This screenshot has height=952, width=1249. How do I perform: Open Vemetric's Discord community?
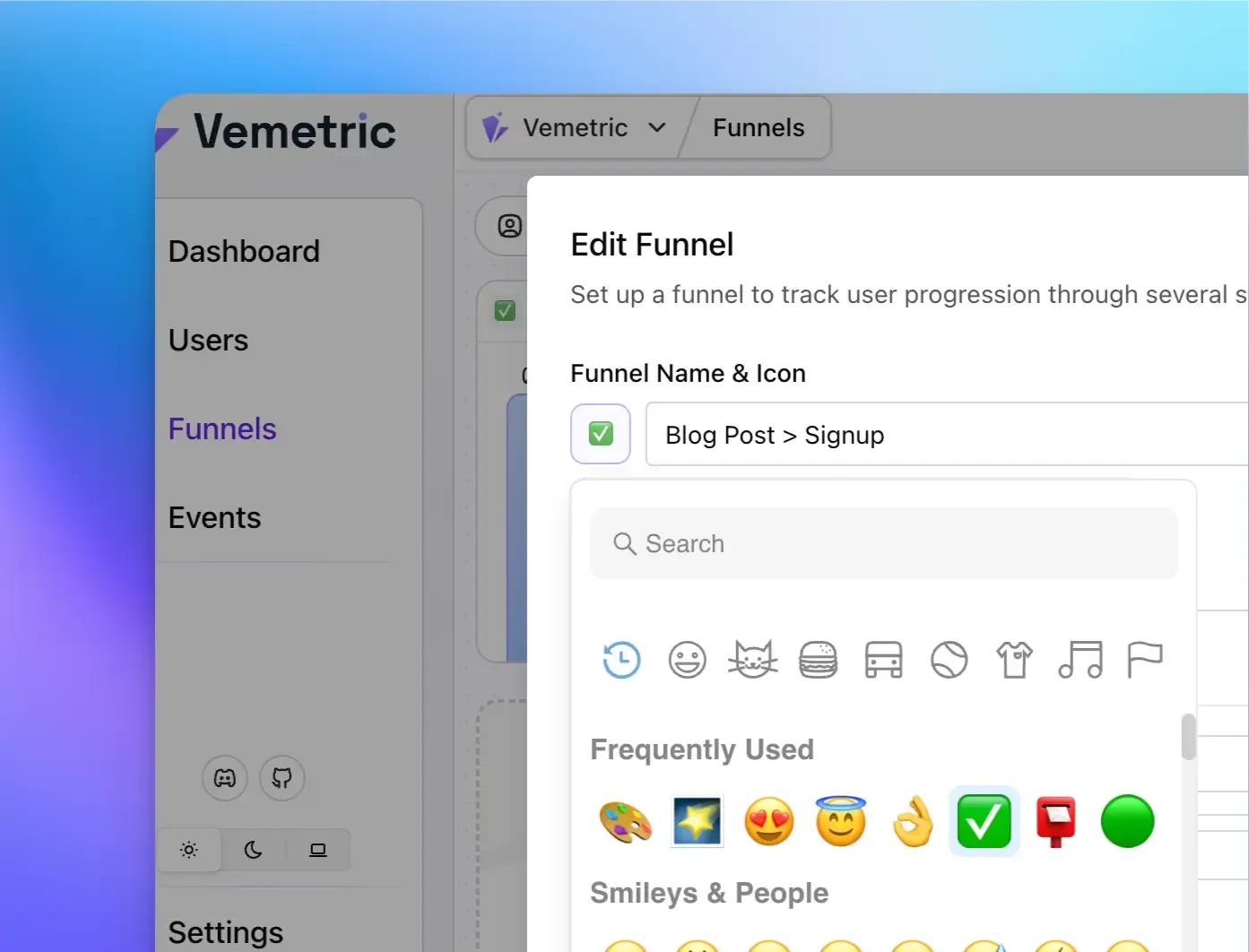pyautogui.click(x=224, y=778)
